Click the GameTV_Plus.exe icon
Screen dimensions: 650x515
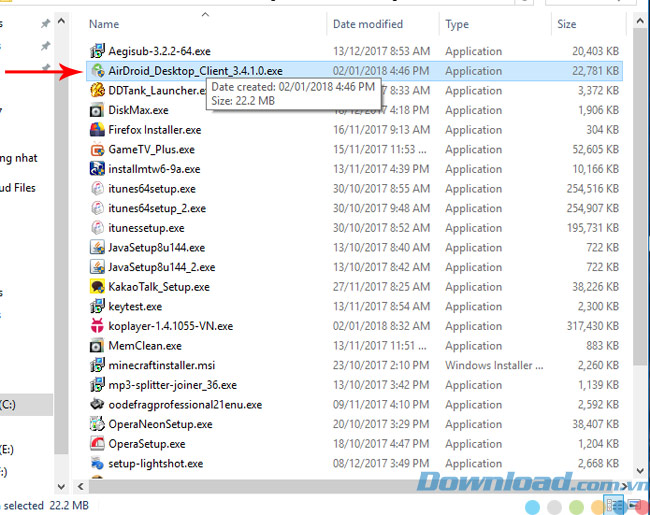[x=97, y=149]
